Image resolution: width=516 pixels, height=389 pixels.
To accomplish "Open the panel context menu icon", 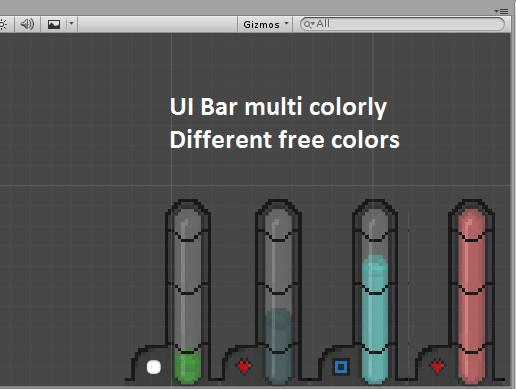I will 501,11.
